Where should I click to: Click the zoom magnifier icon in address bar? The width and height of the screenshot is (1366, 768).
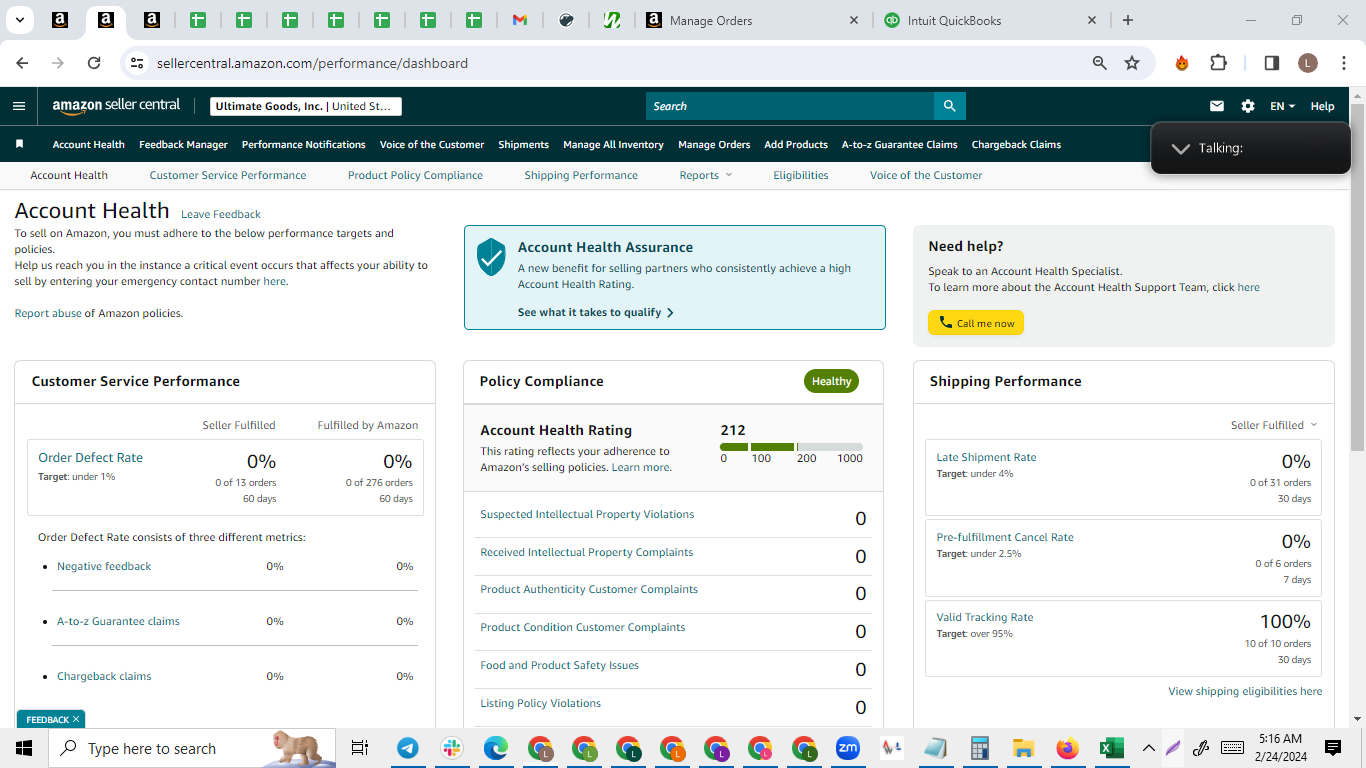point(1100,63)
